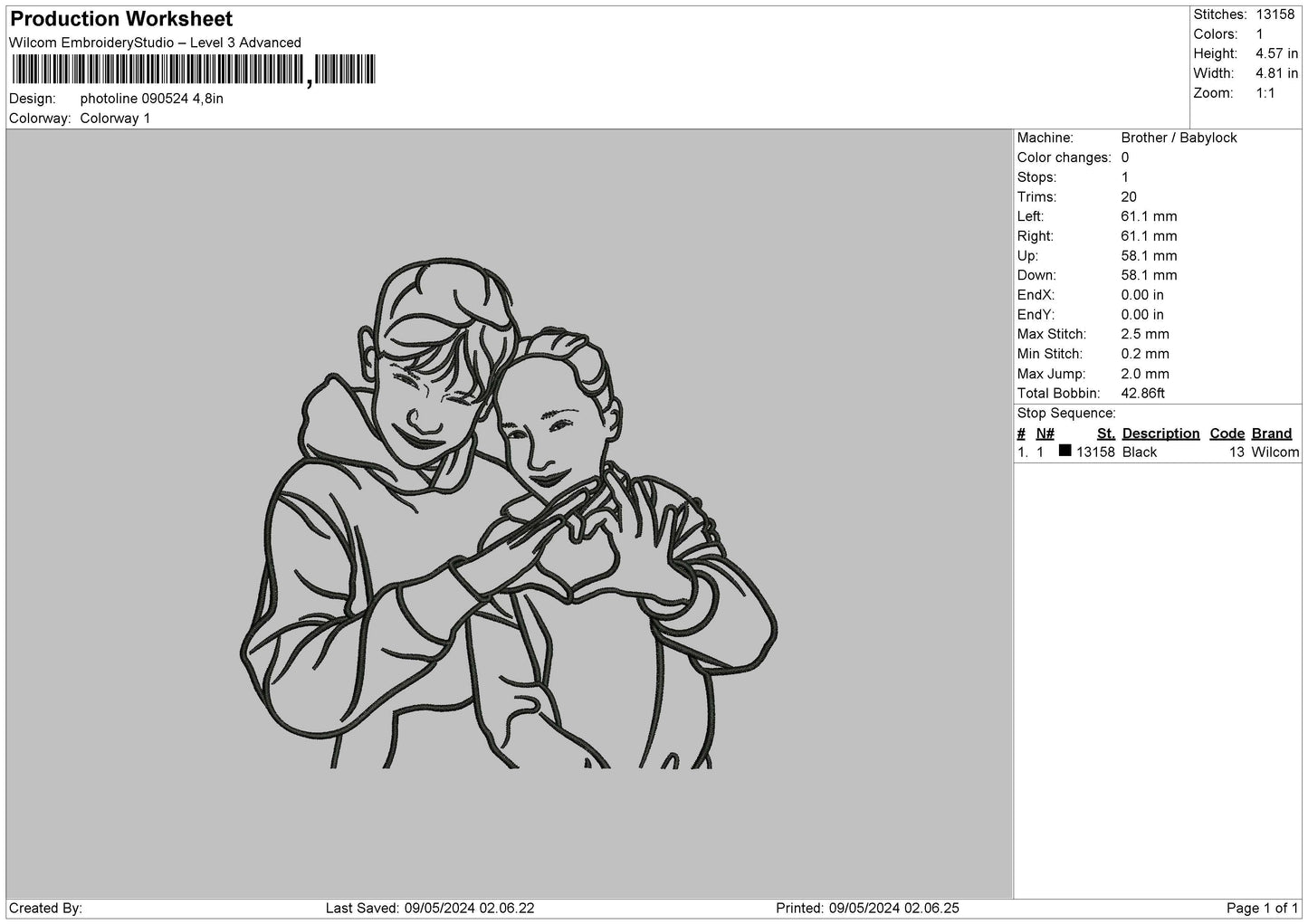This screenshot has width=1308, height=924.
Task: Click the "Colorway:" label
Action: click(40, 119)
